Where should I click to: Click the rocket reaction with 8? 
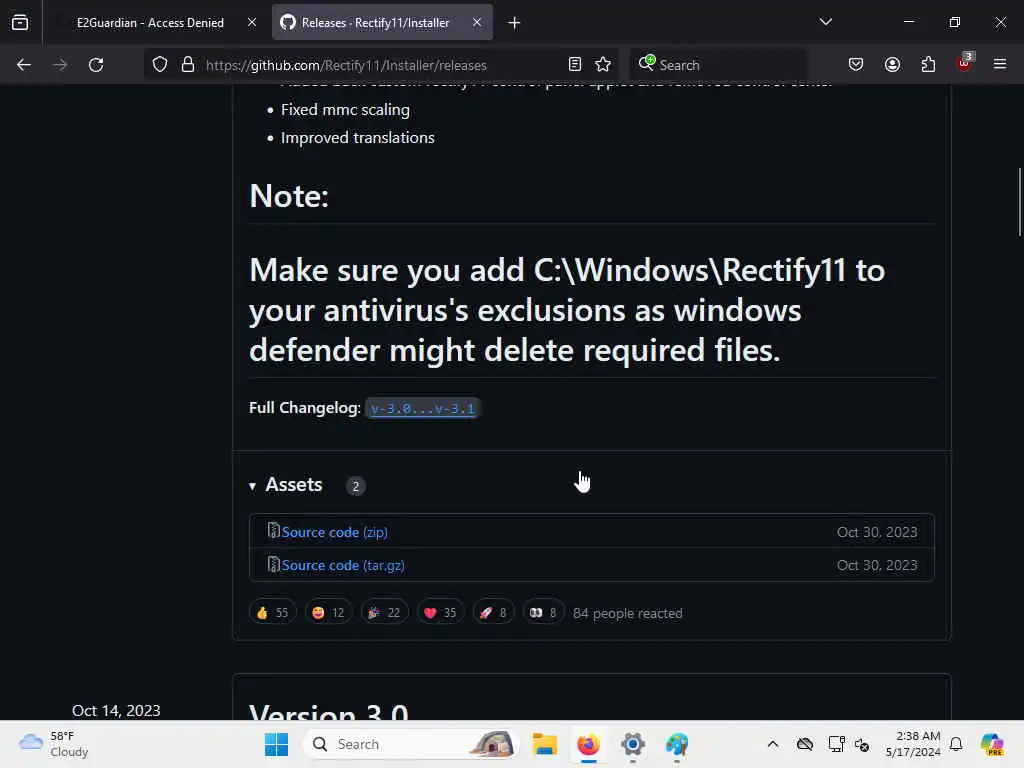494,613
